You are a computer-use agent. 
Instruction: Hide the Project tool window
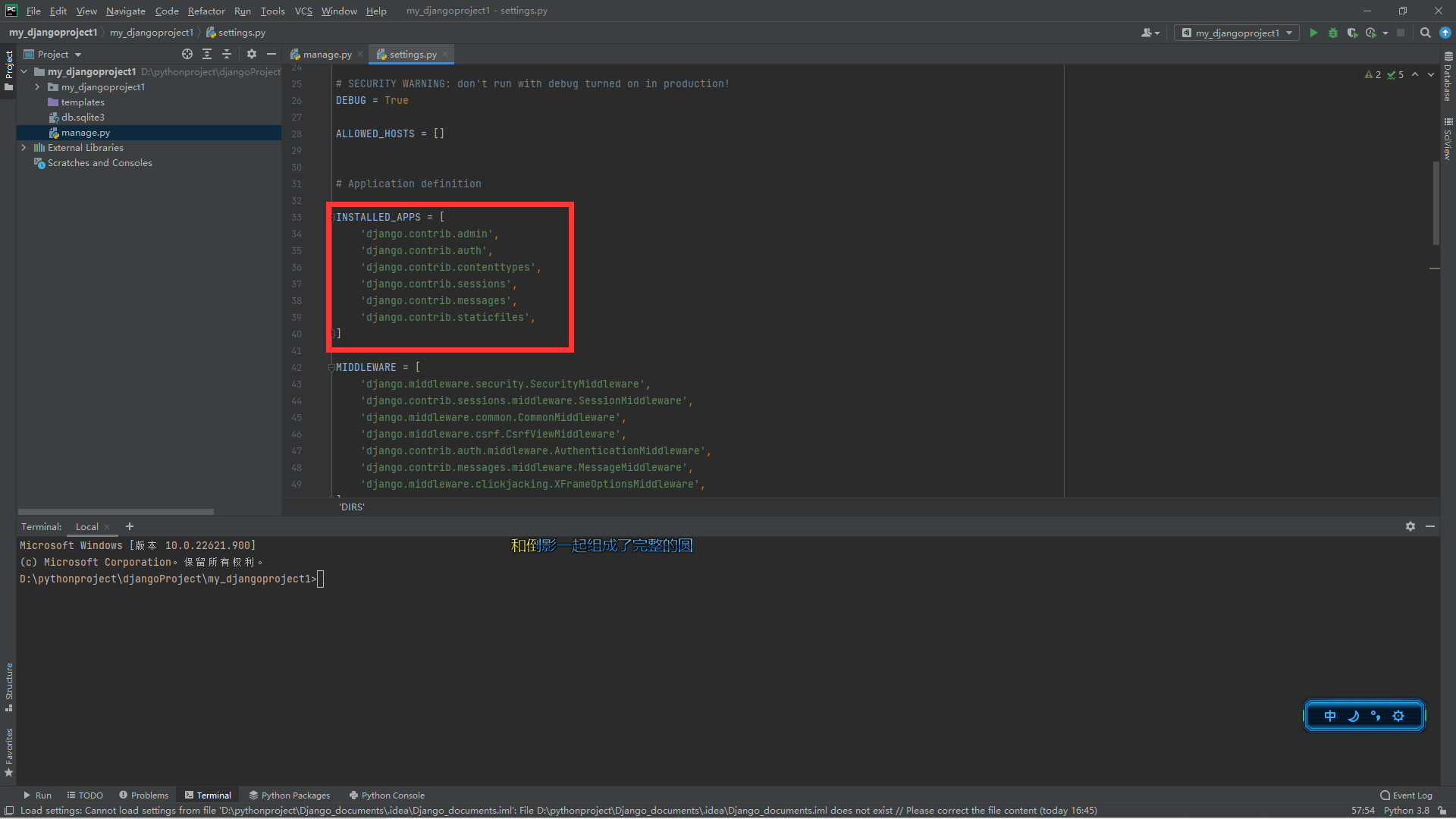point(271,54)
